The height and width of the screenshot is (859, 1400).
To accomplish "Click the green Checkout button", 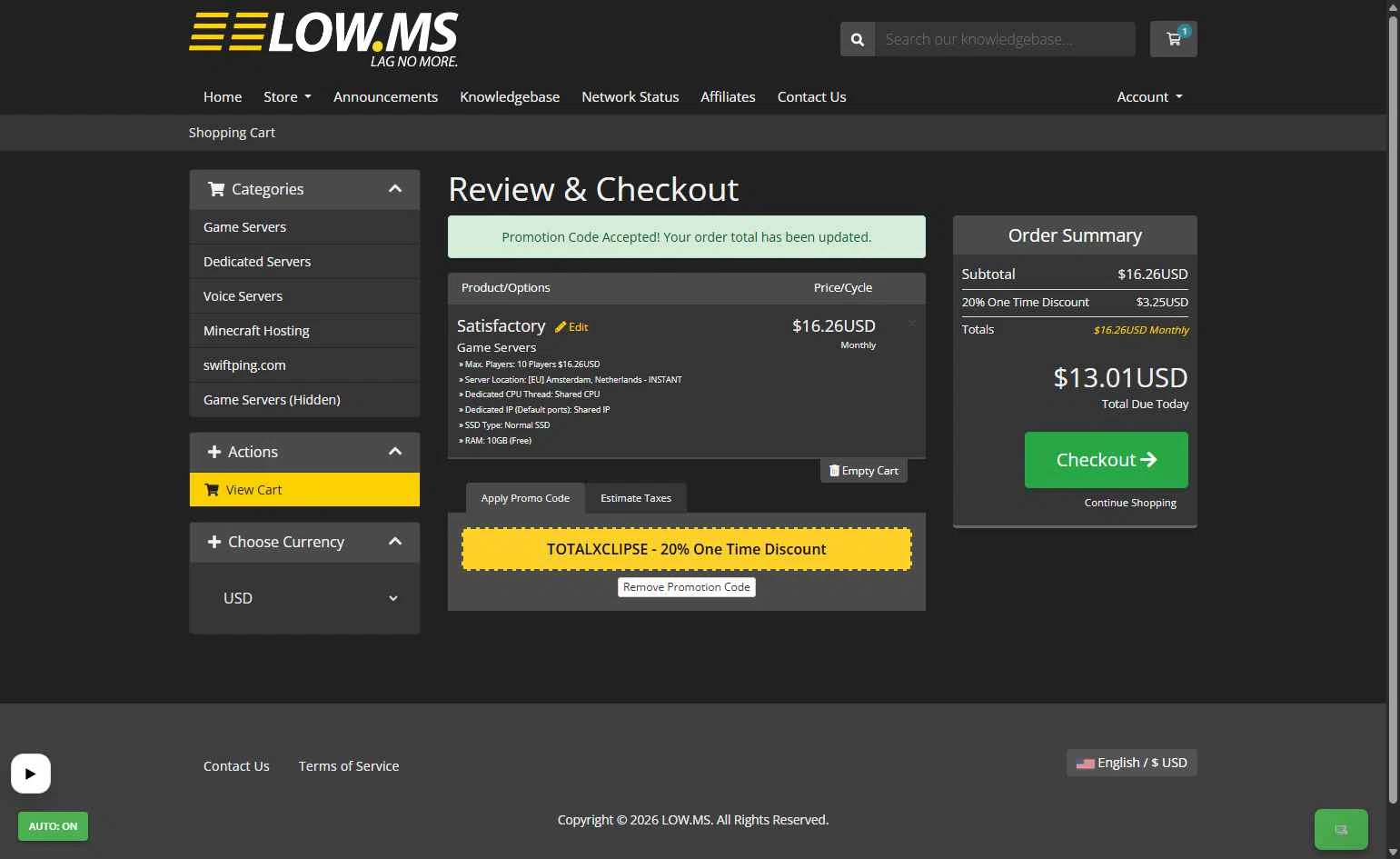I will (x=1106, y=460).
